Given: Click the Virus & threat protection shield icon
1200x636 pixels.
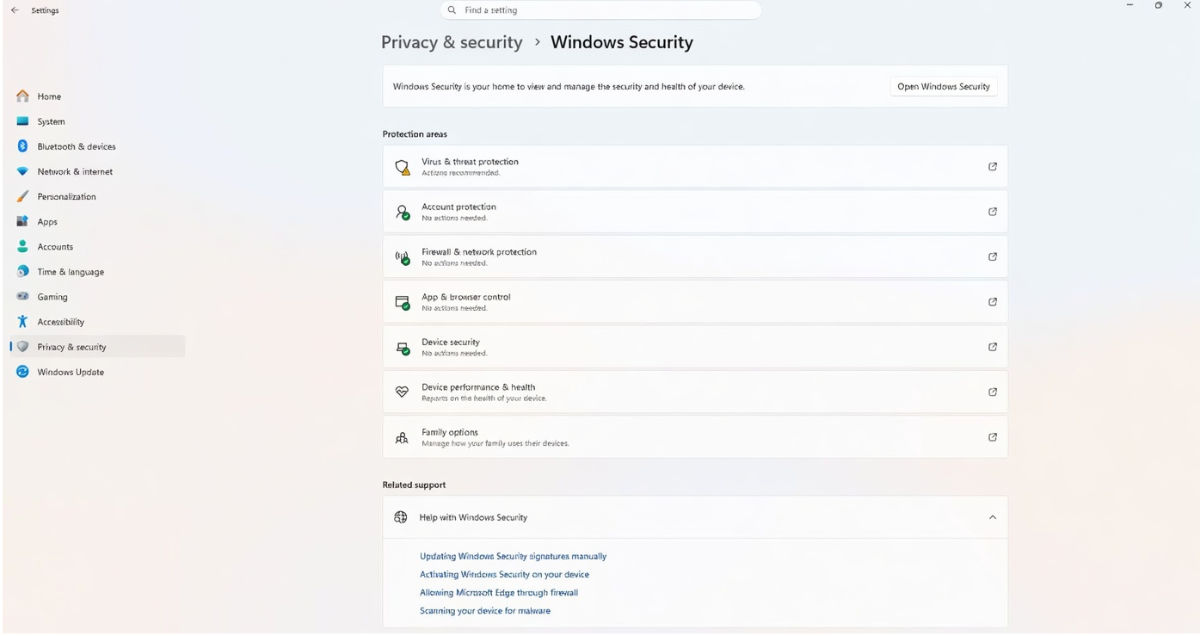Looking at the screenshot, I should (x=402, y=167).
